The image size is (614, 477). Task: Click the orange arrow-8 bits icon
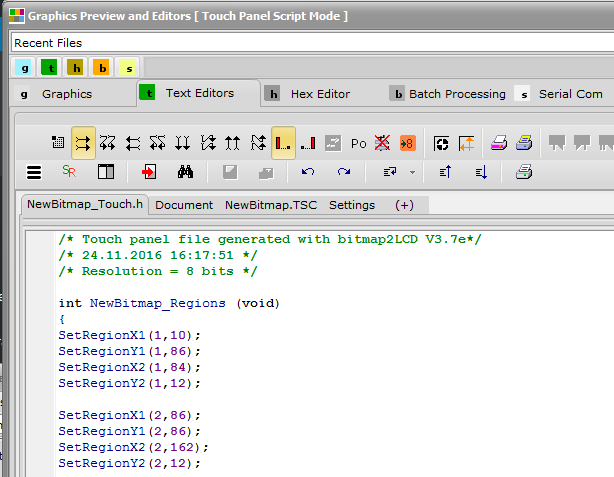tap(407, 143)
